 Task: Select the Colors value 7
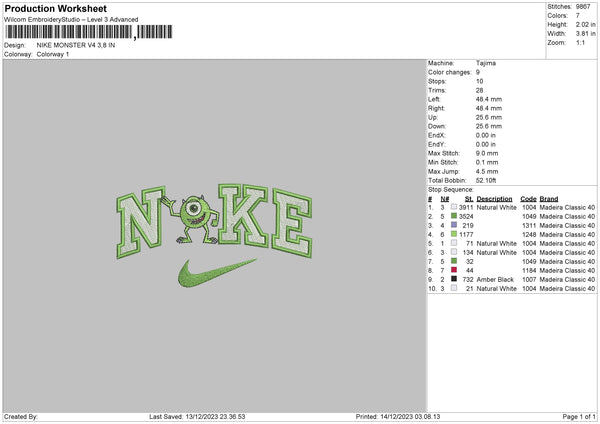tap(578, 16)
